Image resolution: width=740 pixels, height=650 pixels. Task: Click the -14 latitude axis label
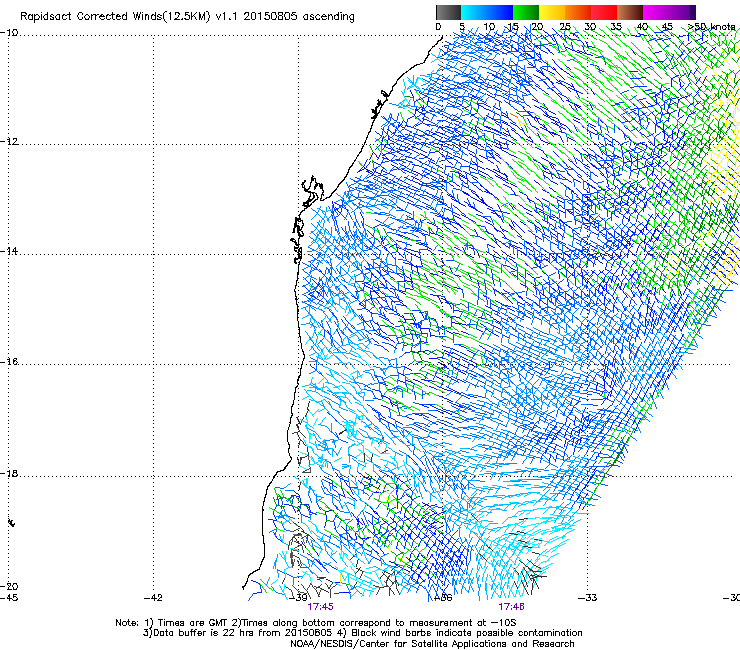[9, 251]
